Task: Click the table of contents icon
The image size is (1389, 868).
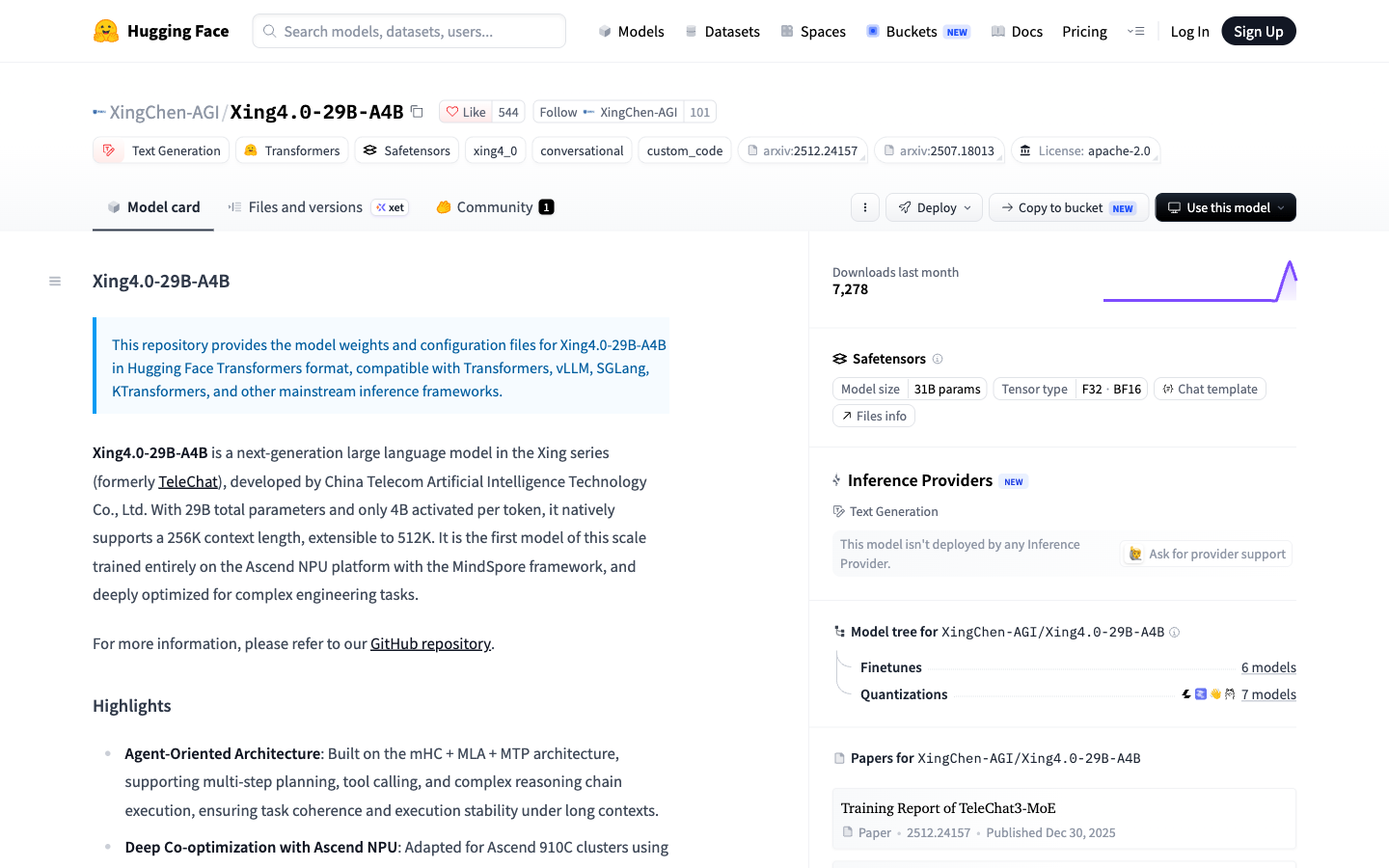Action: tap(55, 282)
